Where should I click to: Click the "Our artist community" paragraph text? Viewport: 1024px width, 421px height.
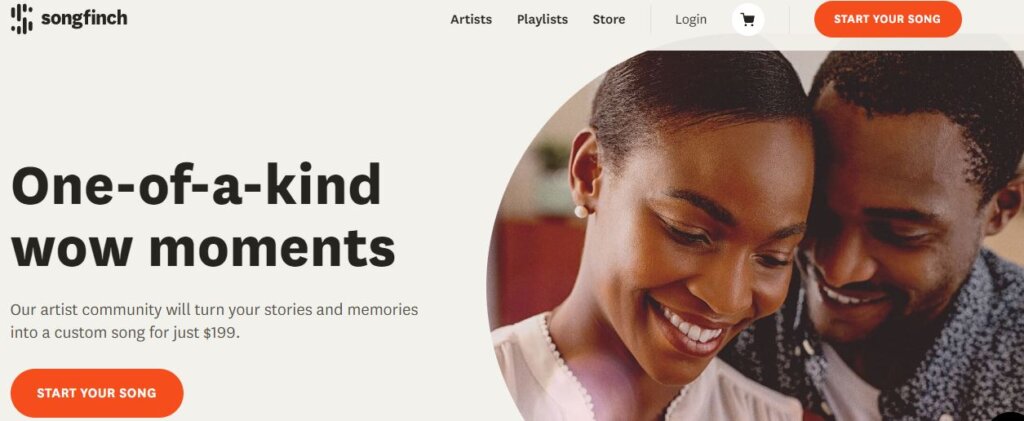214,320
